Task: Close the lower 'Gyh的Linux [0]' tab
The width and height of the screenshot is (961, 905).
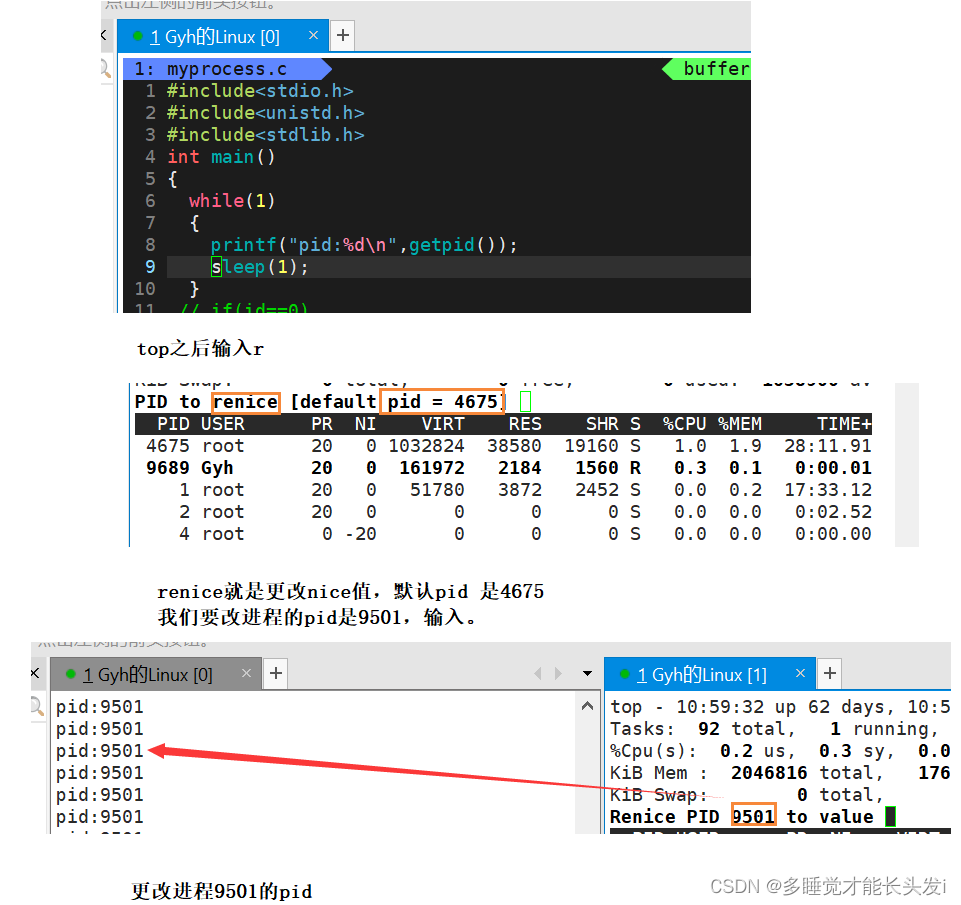Action: click(246, 673)
